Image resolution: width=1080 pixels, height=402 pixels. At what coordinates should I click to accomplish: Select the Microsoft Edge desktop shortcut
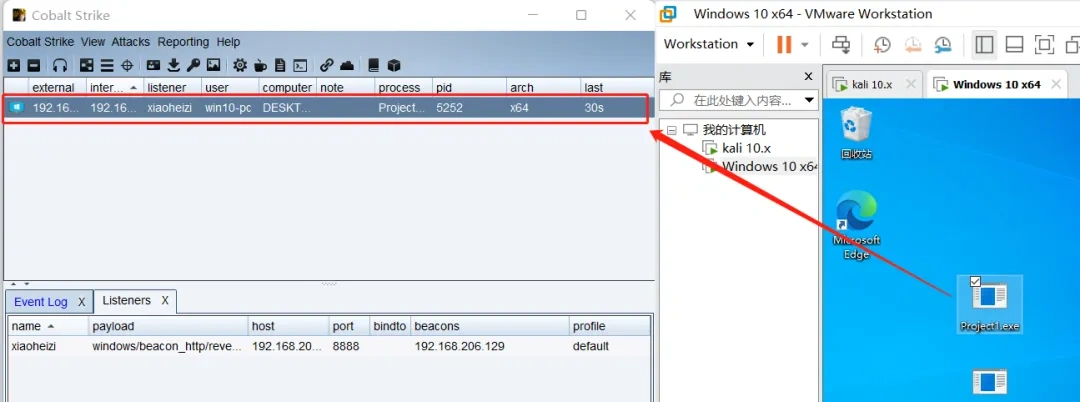[857, 226]
